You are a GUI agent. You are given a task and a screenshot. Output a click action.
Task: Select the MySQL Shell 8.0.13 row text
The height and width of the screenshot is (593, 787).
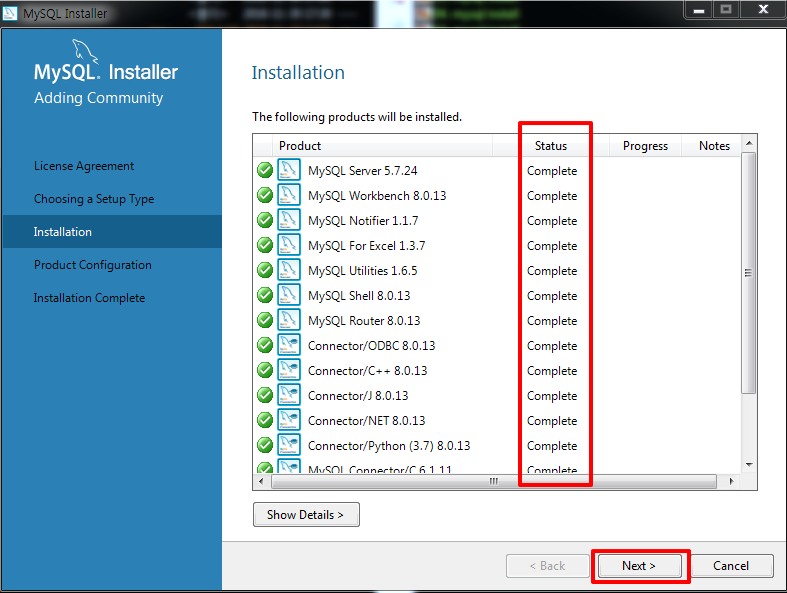pos(359,296)
